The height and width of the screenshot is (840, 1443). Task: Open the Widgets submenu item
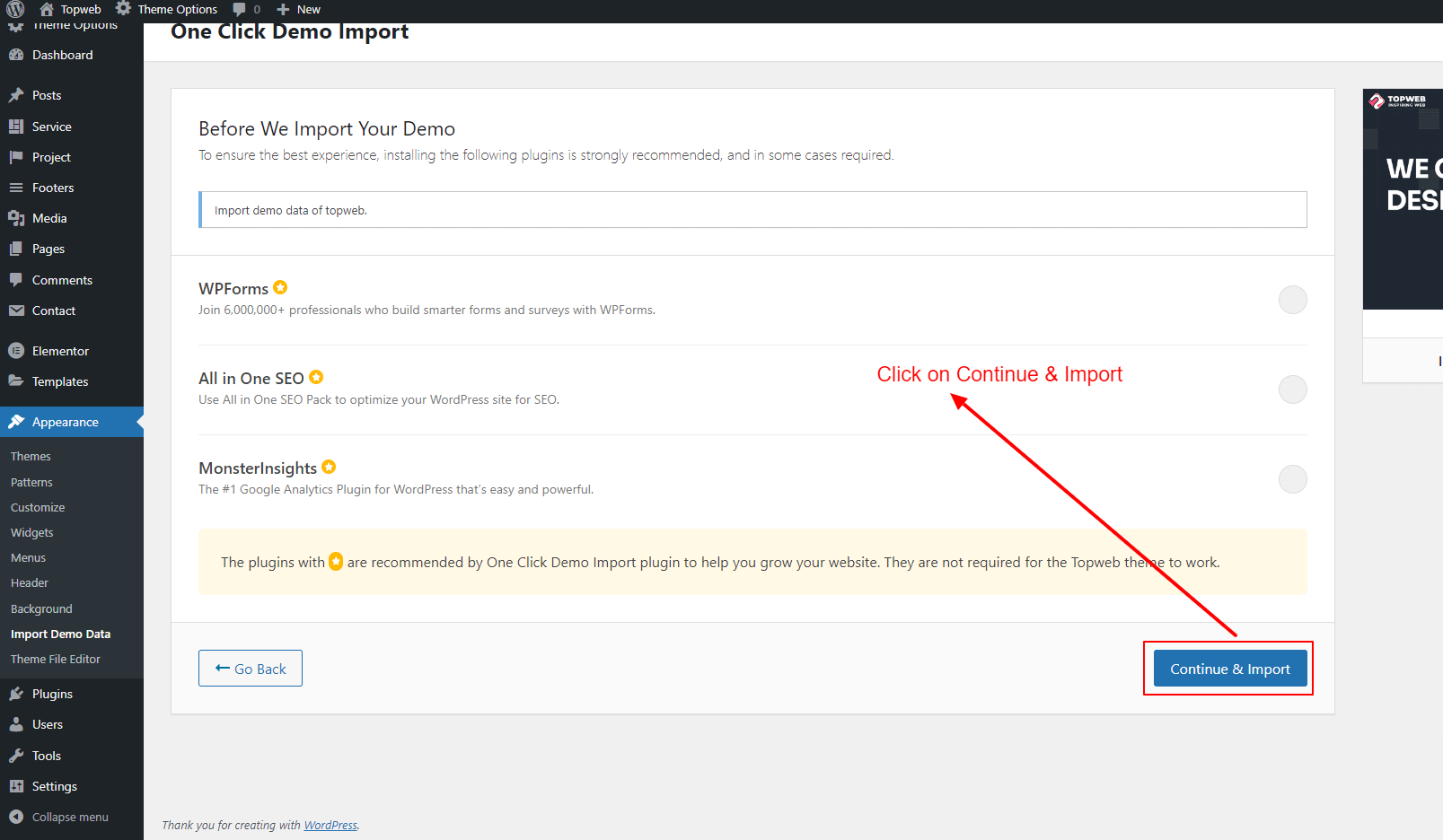coord(32,532)
